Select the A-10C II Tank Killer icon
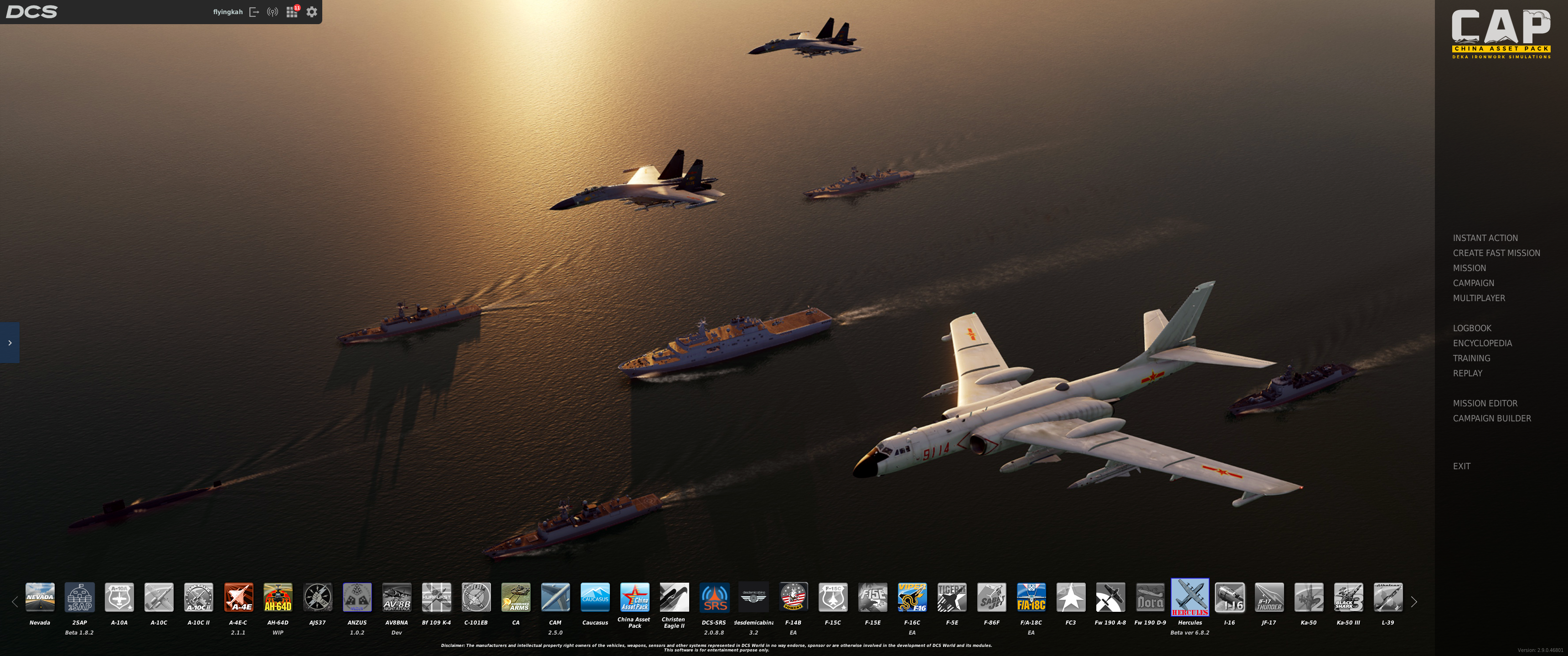 click(198, 597)
